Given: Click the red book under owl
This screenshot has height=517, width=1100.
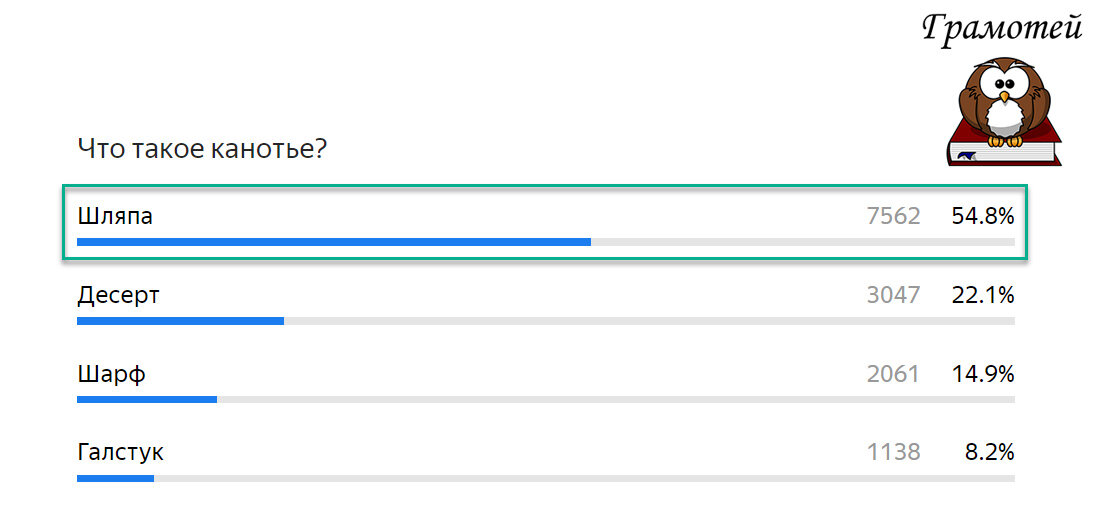Looking at the screenshot, I should click(1005, 146).
